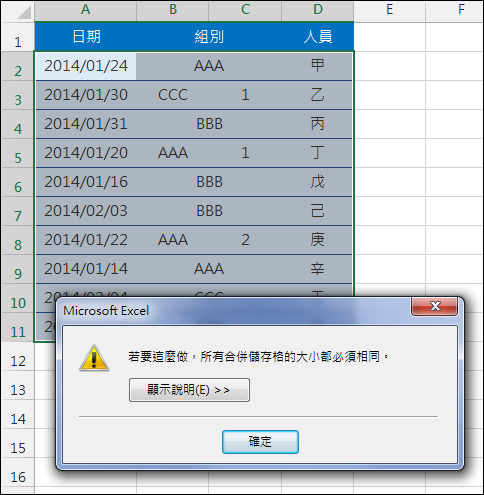
Task: Click AAA cell in row 5
Action: [173, 153]
